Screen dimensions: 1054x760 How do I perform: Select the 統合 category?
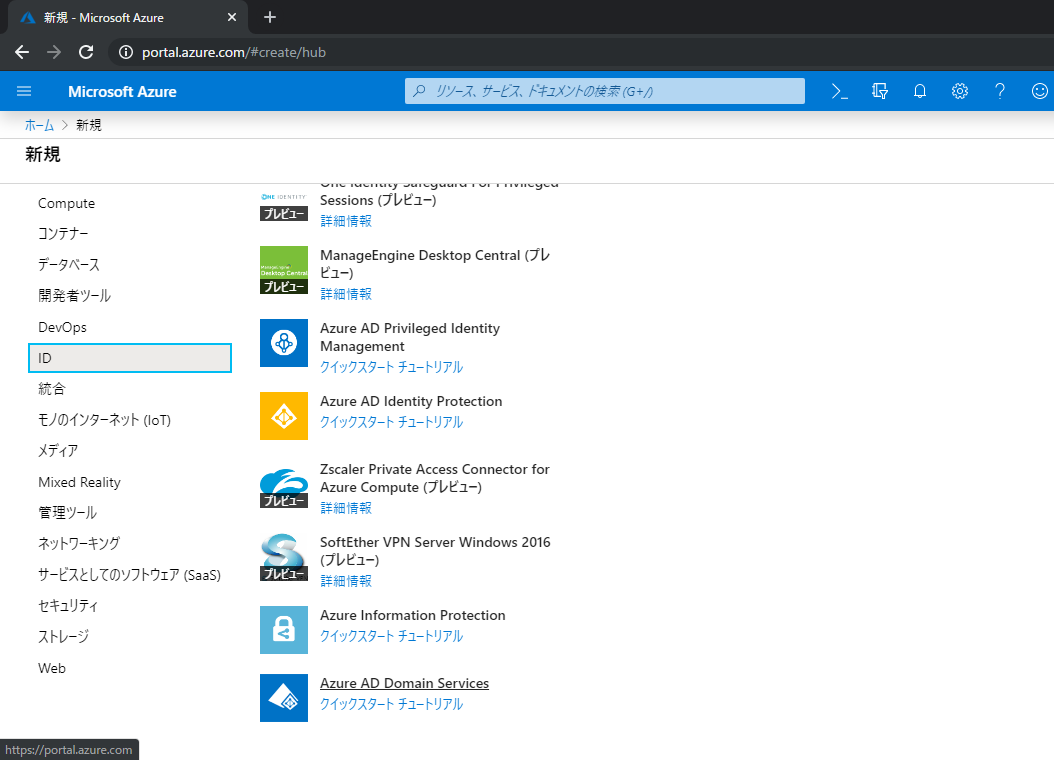[52, 389]
